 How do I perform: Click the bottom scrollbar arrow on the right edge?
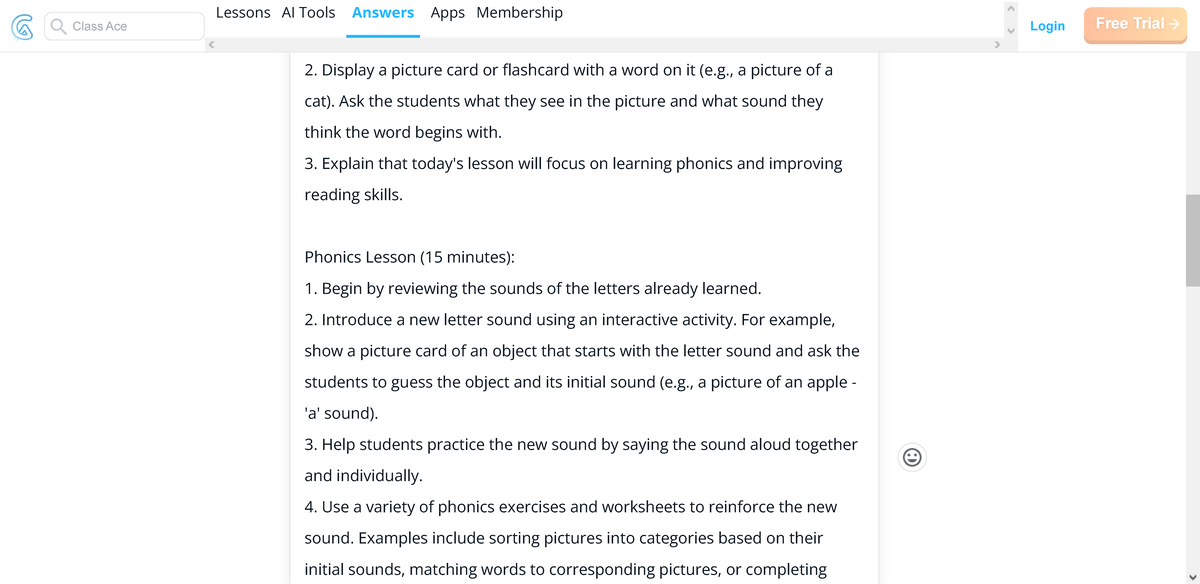pos(1192,576)
